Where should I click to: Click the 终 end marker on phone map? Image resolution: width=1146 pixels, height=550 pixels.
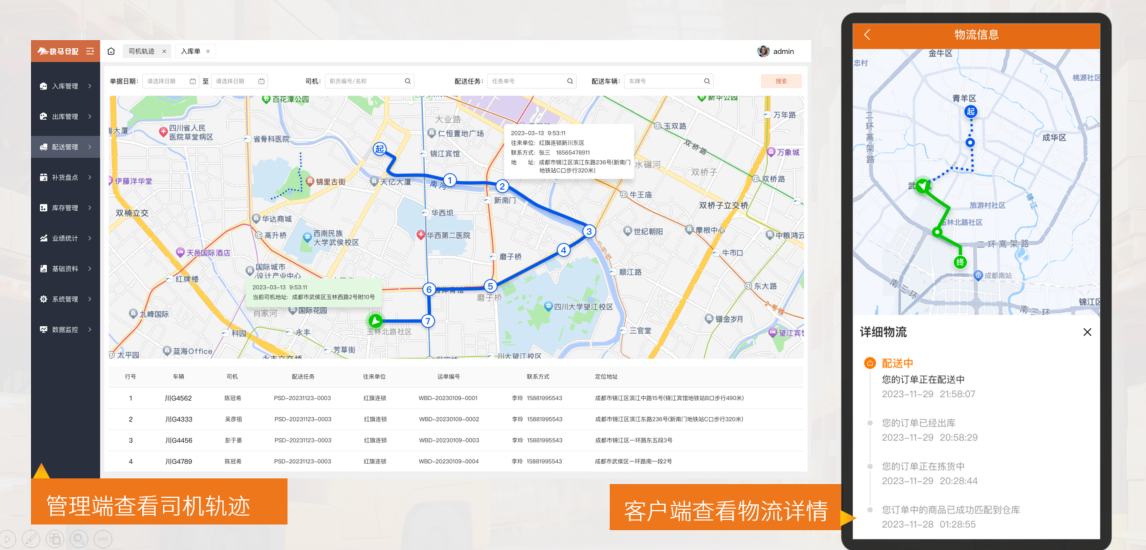point(958,261)
